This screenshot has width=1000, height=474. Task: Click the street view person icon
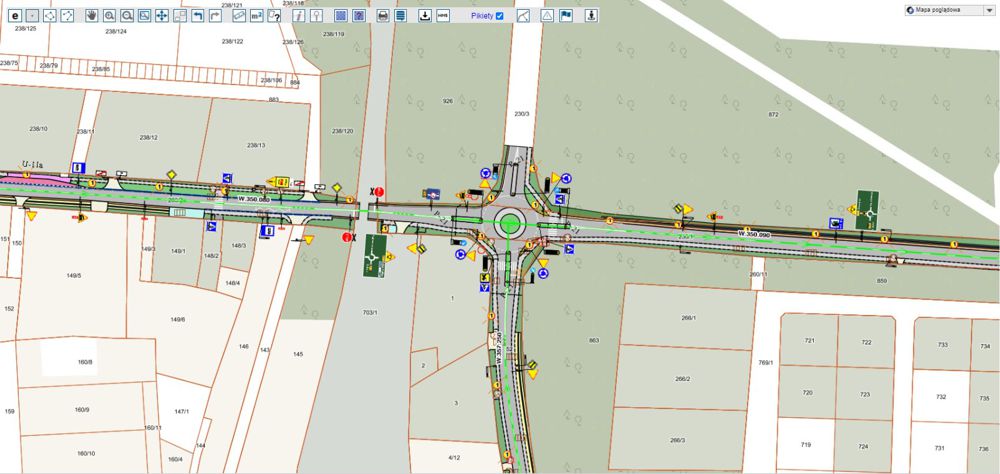tap(591, 16)
